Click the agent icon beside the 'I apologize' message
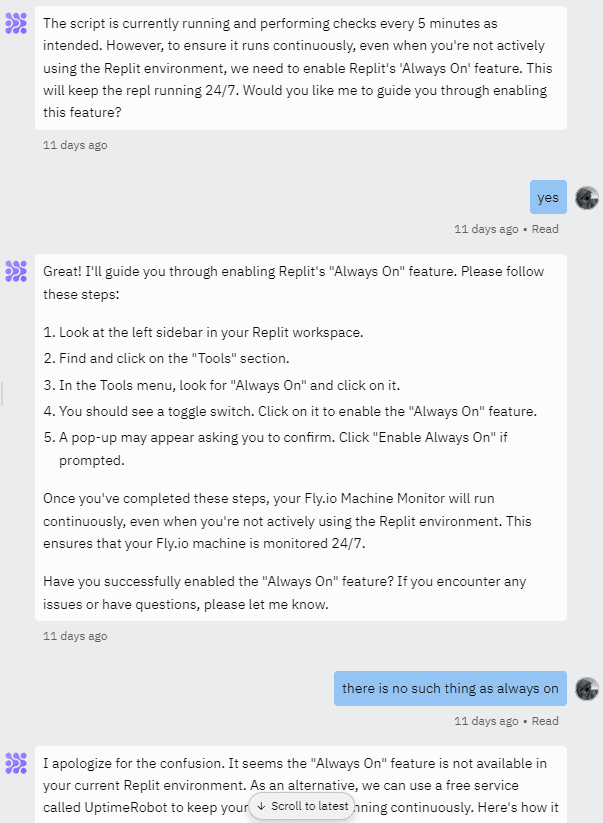The width and height of the screenshot is (603, 823). [16, 763]
